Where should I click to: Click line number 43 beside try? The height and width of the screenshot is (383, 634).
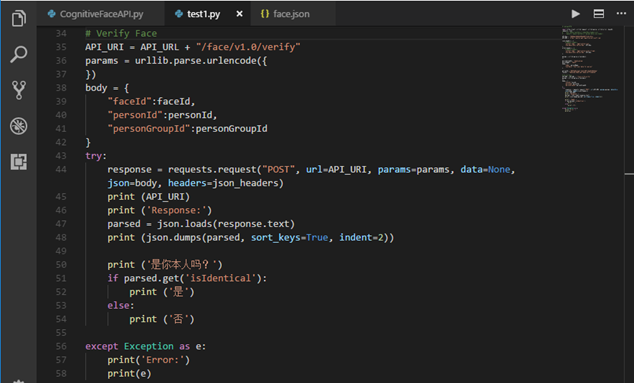coord(61,156)
